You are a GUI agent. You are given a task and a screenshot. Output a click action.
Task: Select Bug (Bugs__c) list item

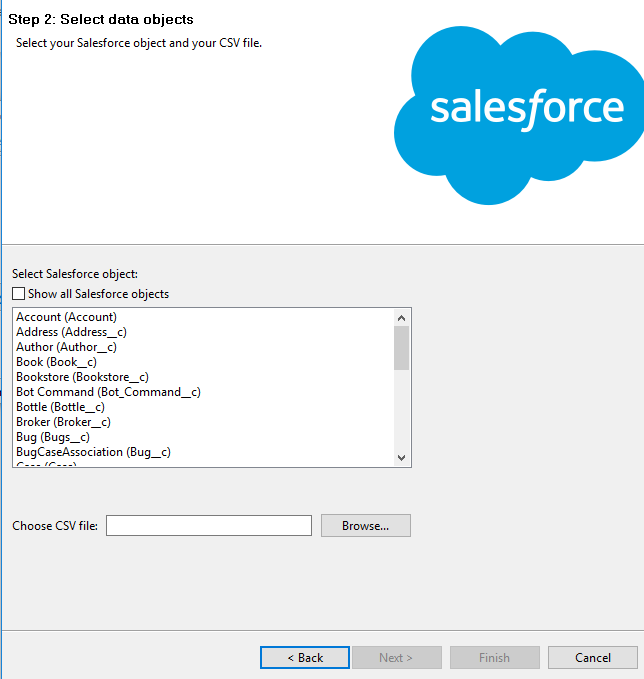point(53,437)
